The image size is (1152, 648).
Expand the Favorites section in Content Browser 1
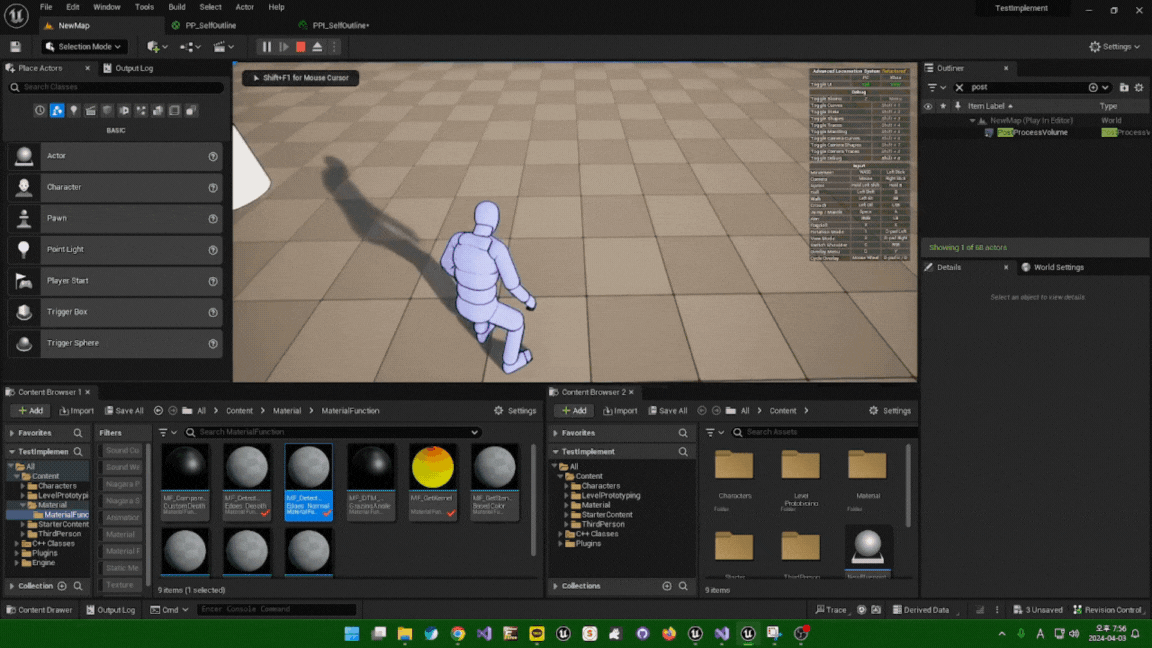[x=12, y=433]
